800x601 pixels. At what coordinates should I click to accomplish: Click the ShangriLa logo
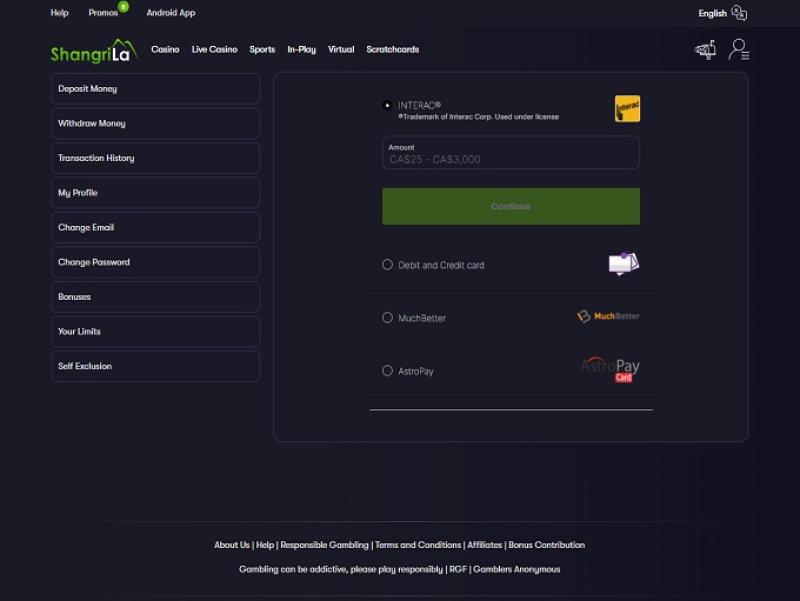pyautogui.click(x=94, y=50)
